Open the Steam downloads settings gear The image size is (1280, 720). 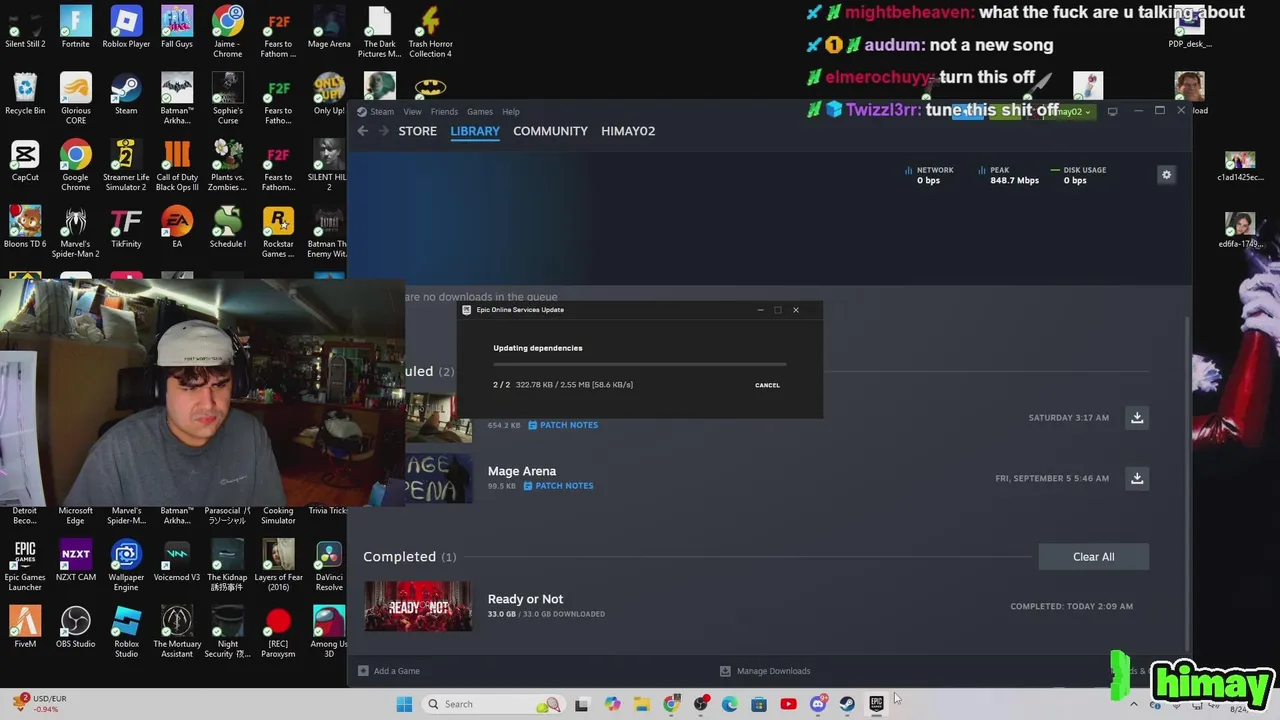click(x=1166, y=175)
